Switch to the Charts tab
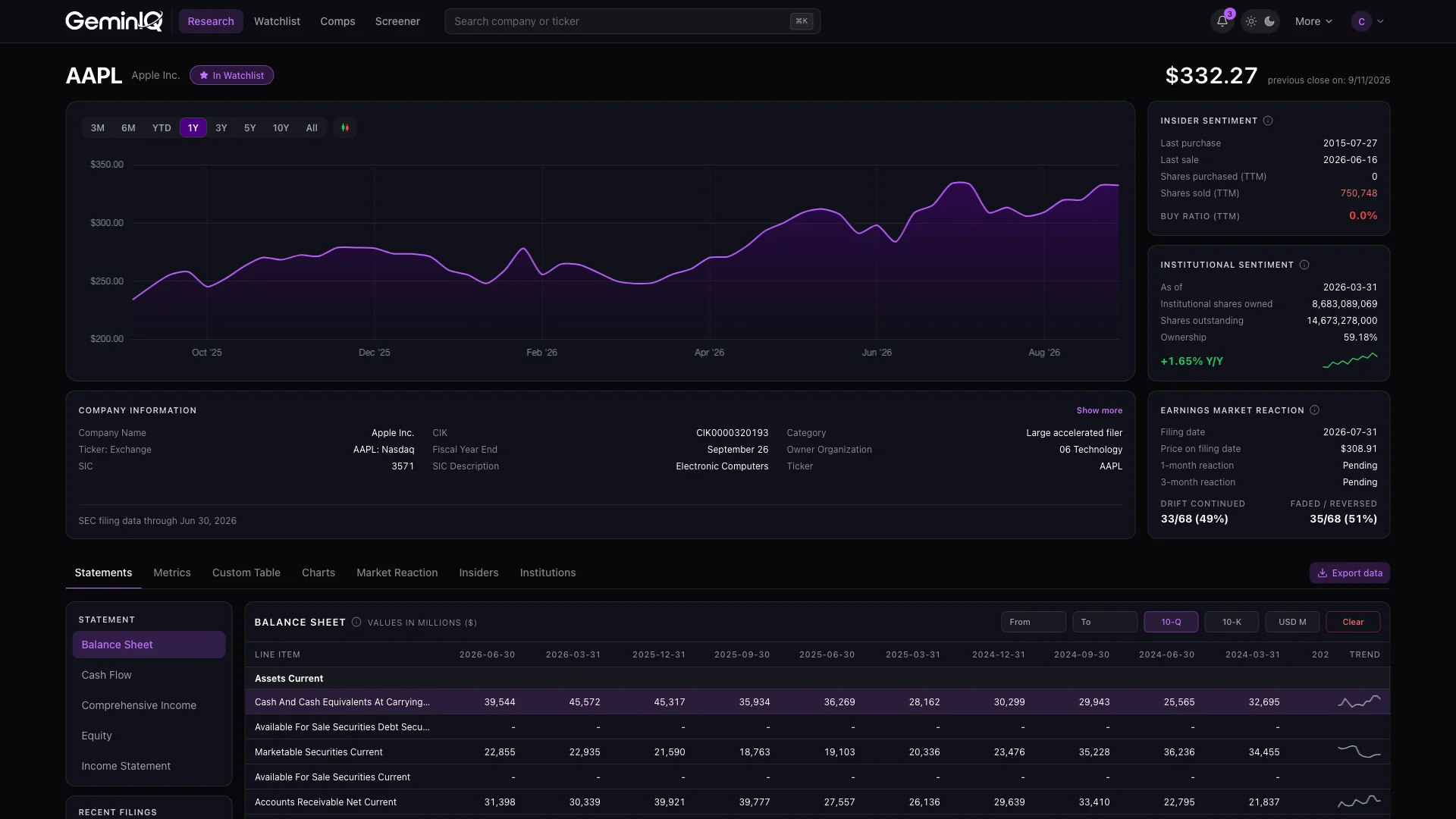This screenshot has height=819, width=1456. tap(318, 573)
